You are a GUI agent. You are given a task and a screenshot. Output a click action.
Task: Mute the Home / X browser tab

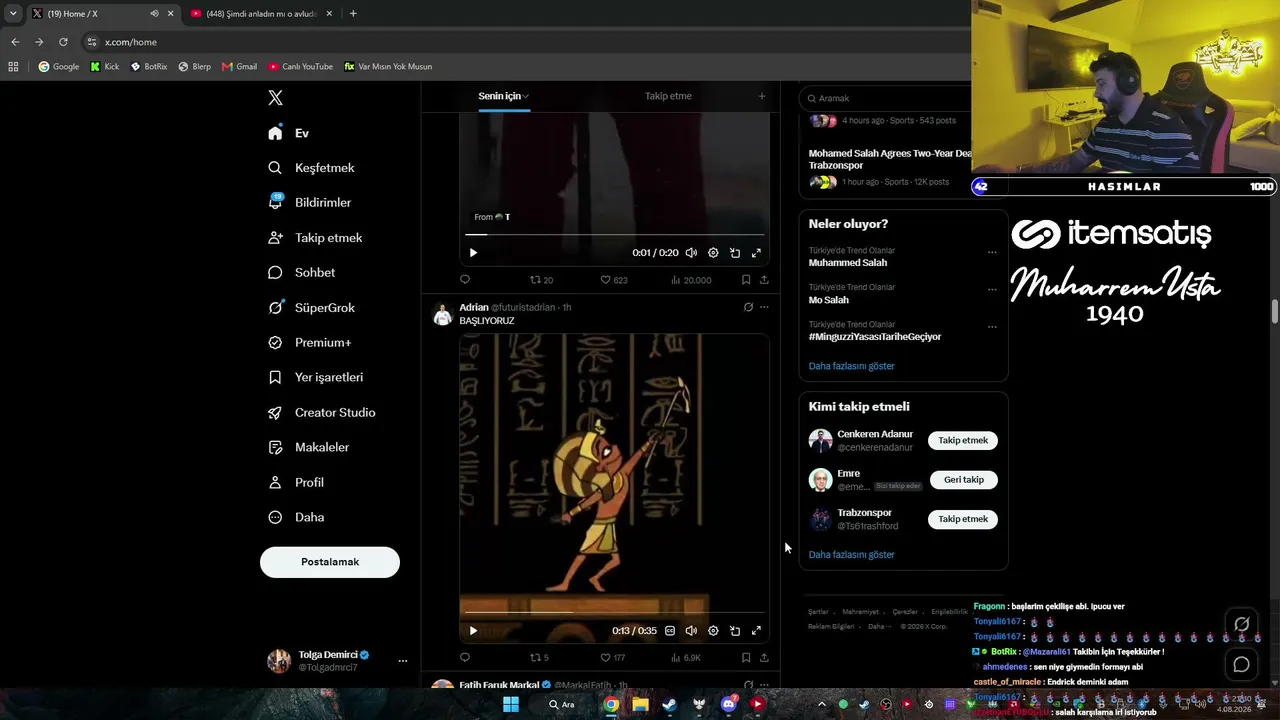tap(154, 14)
